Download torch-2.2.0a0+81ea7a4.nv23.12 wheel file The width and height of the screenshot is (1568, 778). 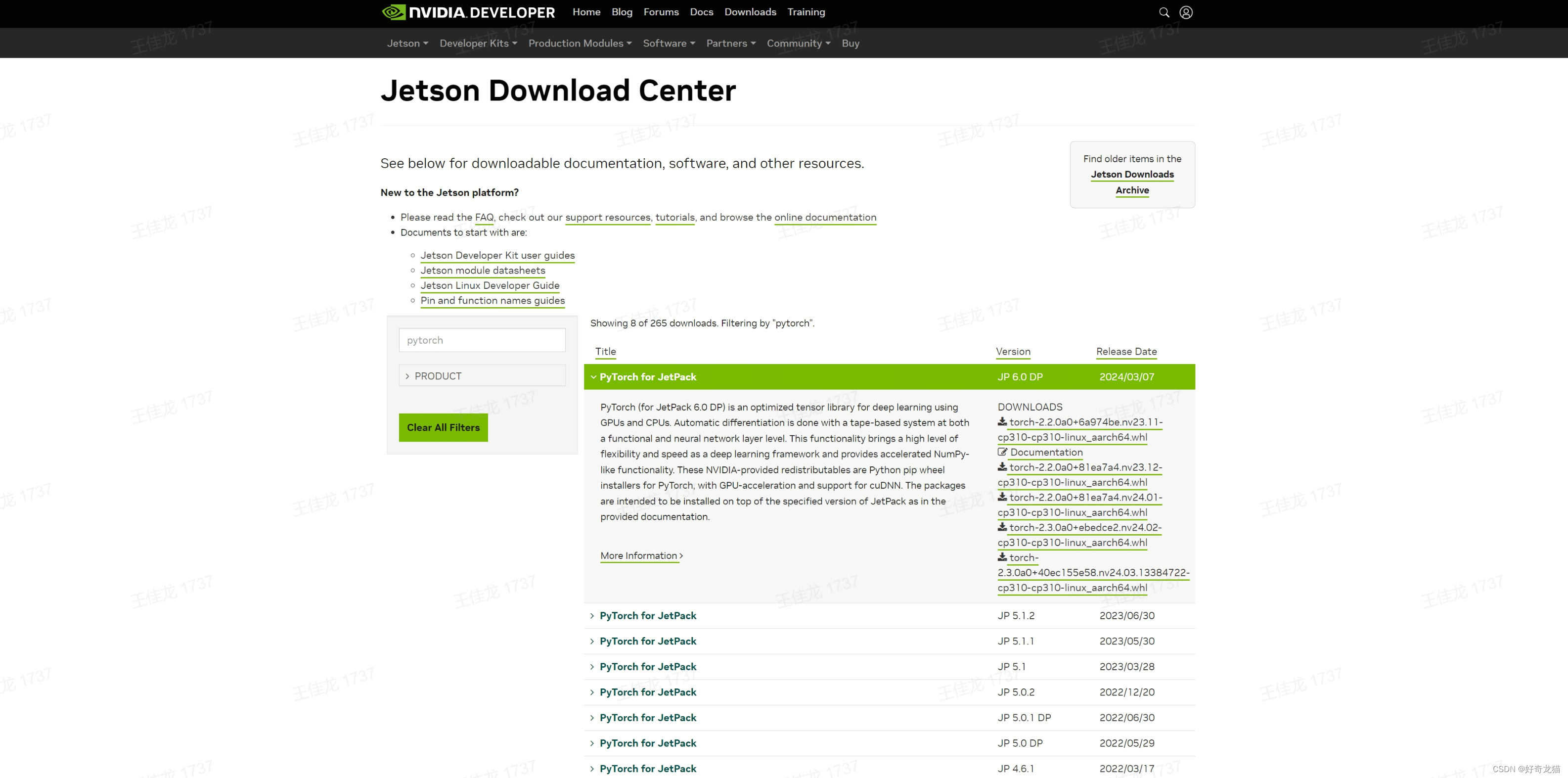(x=1079, y=474)
